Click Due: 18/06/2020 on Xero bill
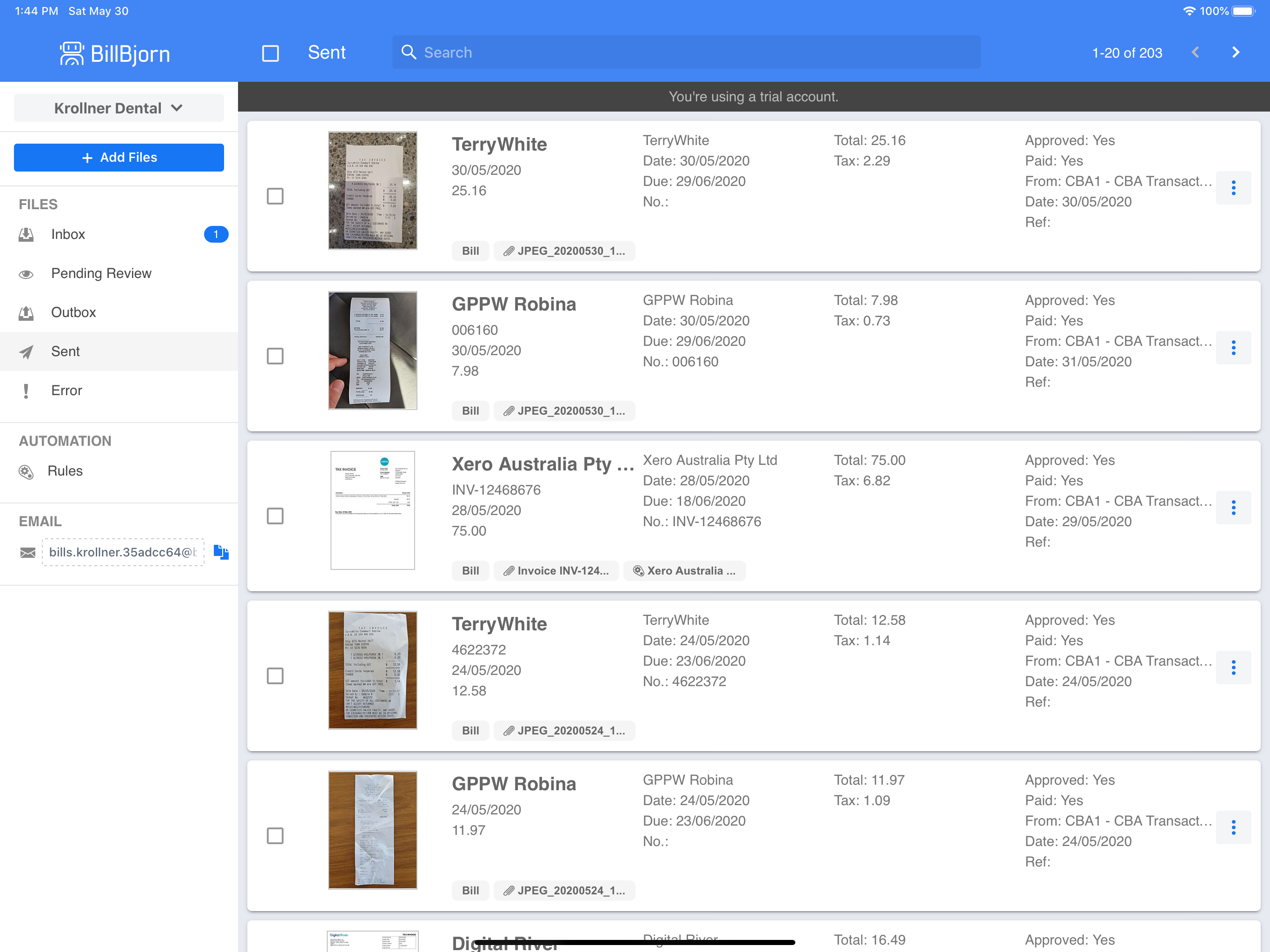1270x952 pixels. pos(694,501)
